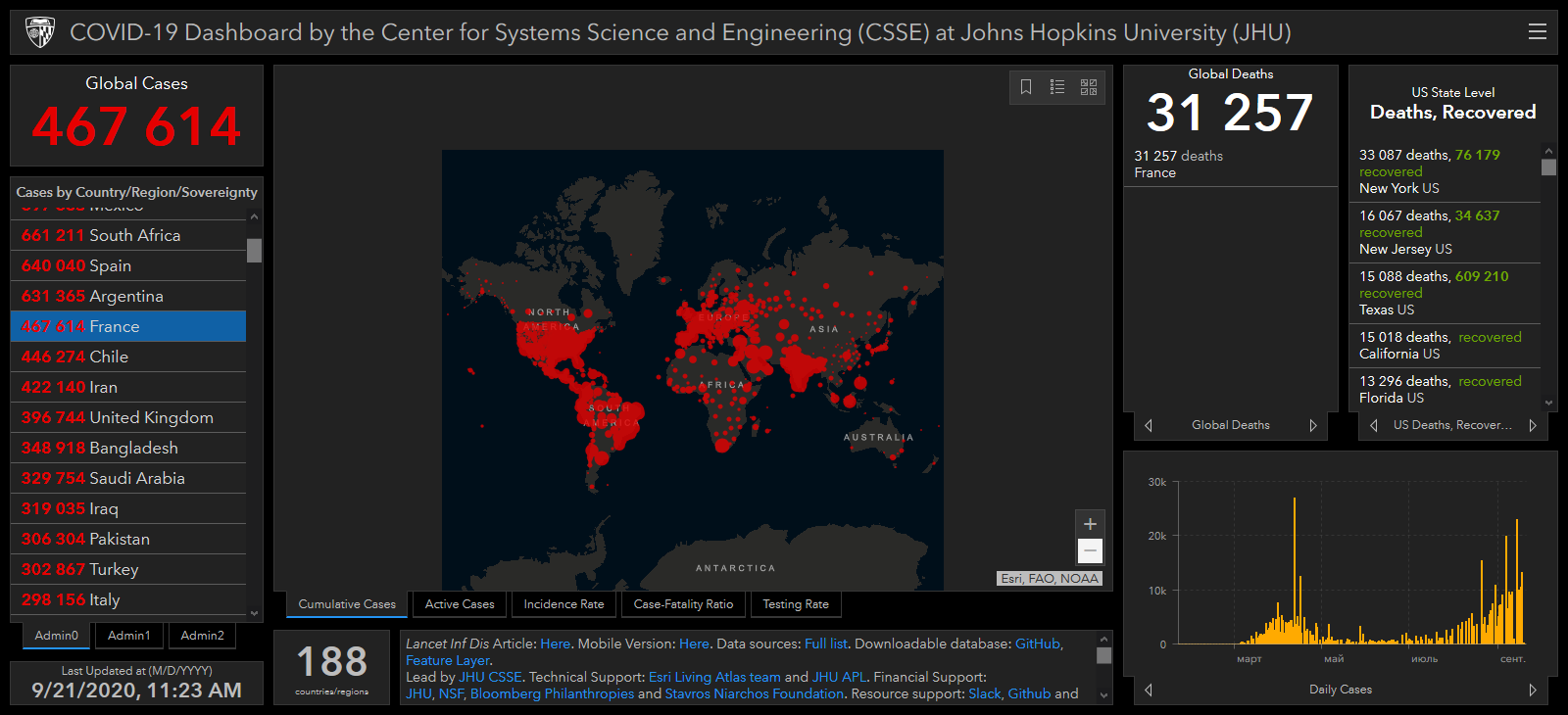1568x715 pixels.
Task: Zoom in on the map with plus button
Action: pos(1090,524)
